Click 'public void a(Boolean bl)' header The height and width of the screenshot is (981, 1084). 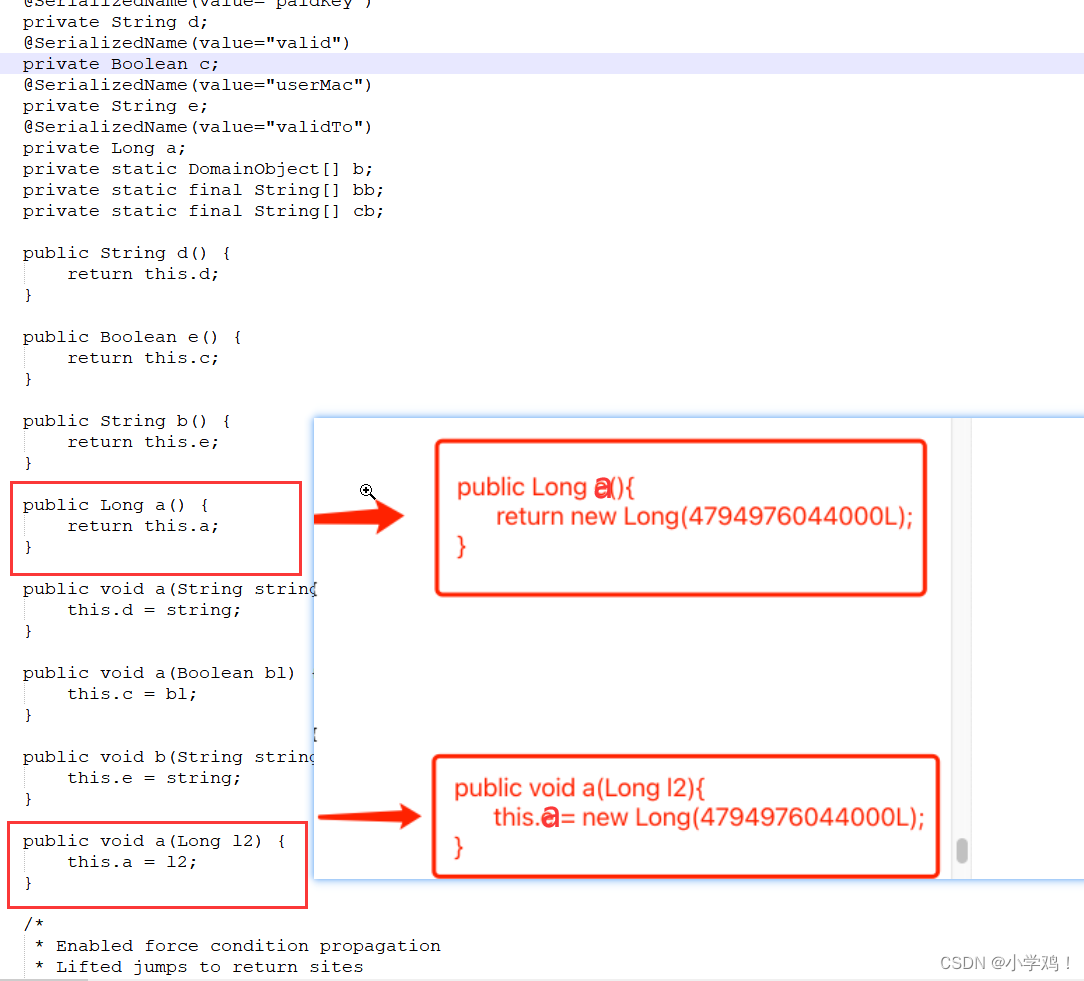click(158, 673)
